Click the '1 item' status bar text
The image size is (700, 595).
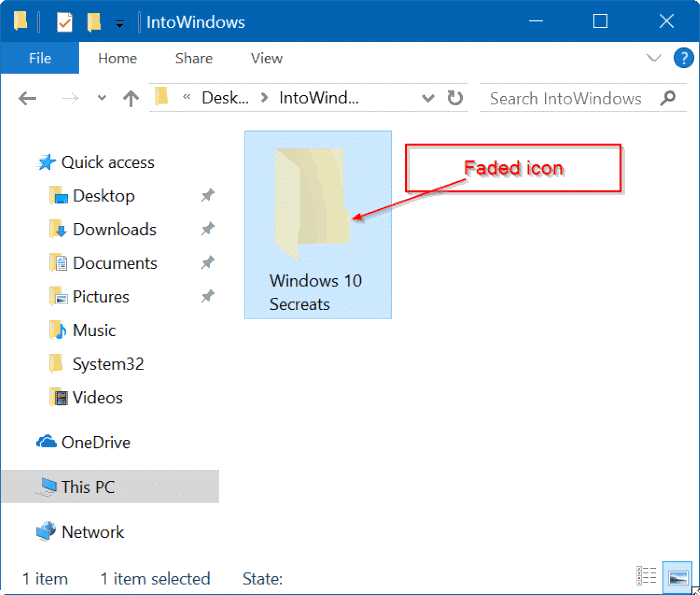[x=45, y=579]
